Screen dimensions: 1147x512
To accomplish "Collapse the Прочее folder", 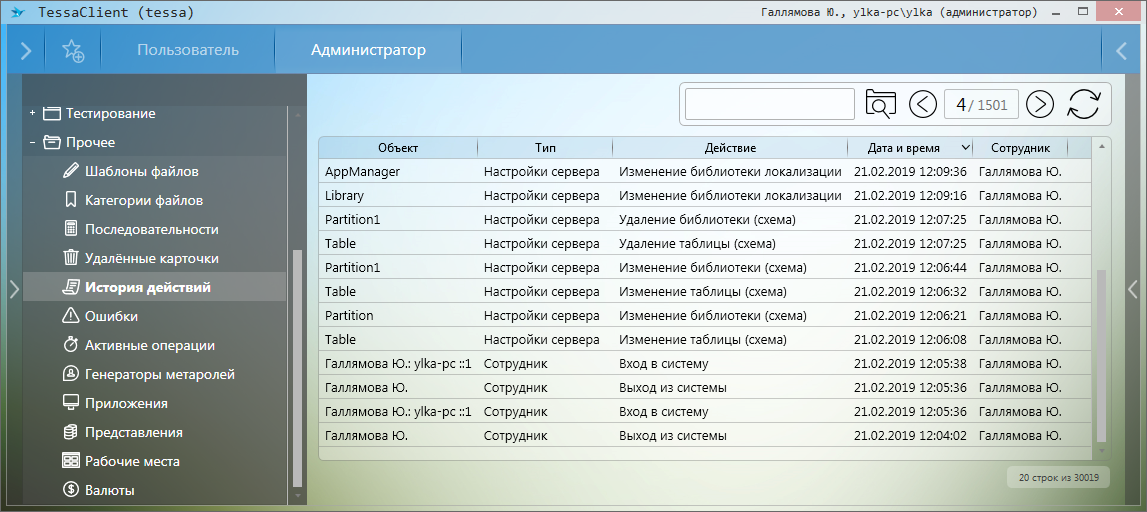I will pos(33,142).
